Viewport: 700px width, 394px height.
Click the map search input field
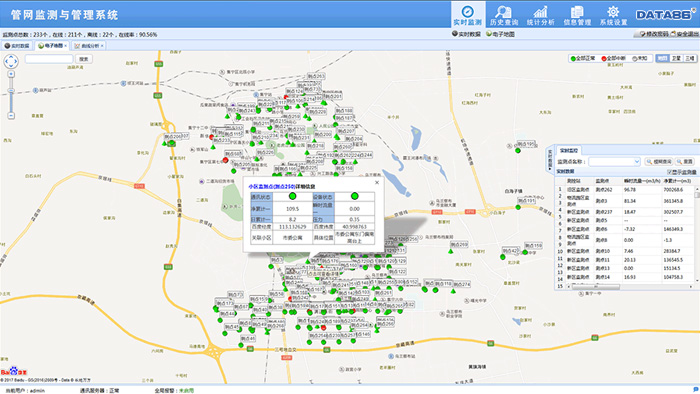click(49, 59)
